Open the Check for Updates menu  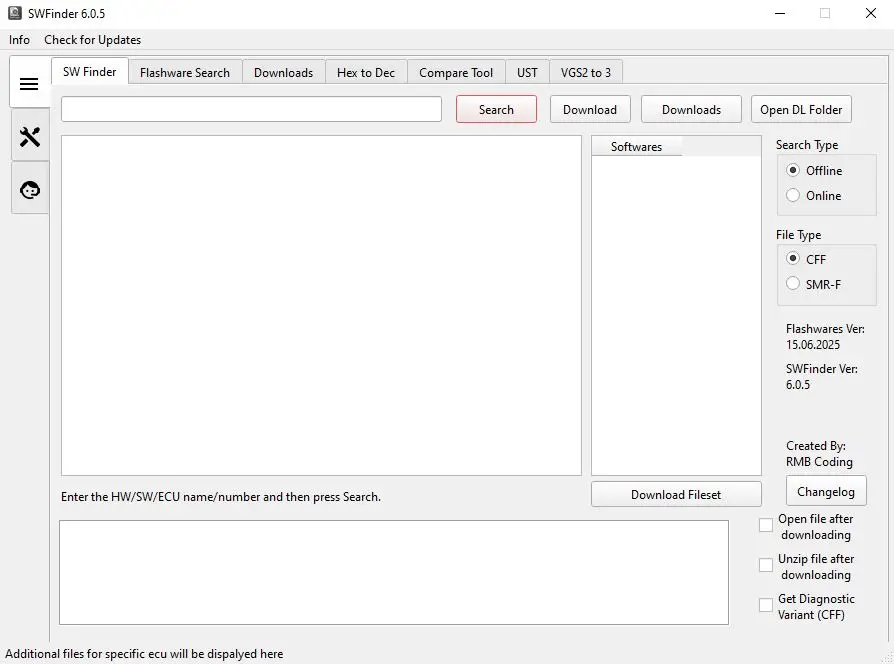pyautogui.click(x=92, y=40)
